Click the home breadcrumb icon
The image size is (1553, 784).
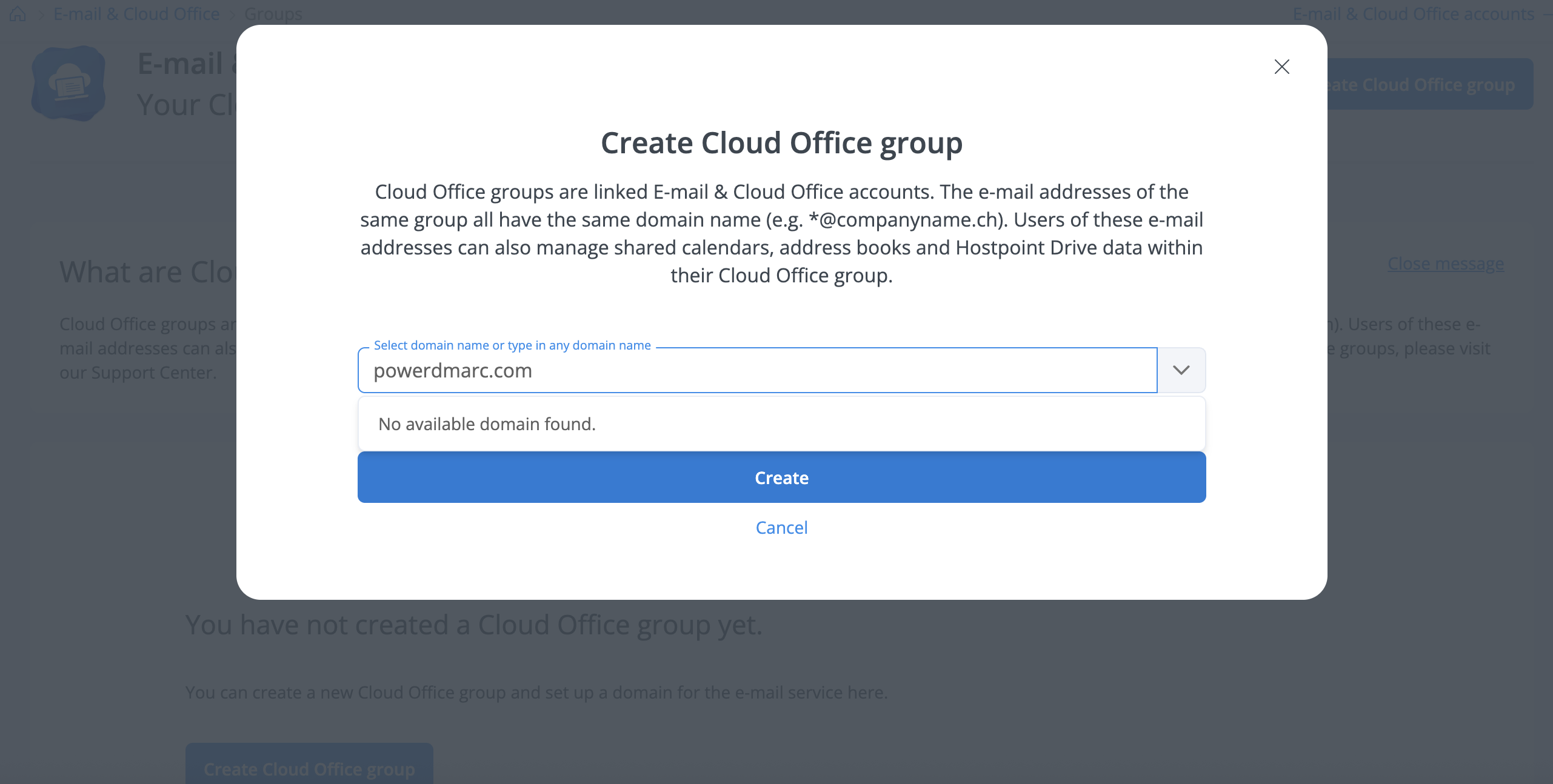click(x=18, y=13)
